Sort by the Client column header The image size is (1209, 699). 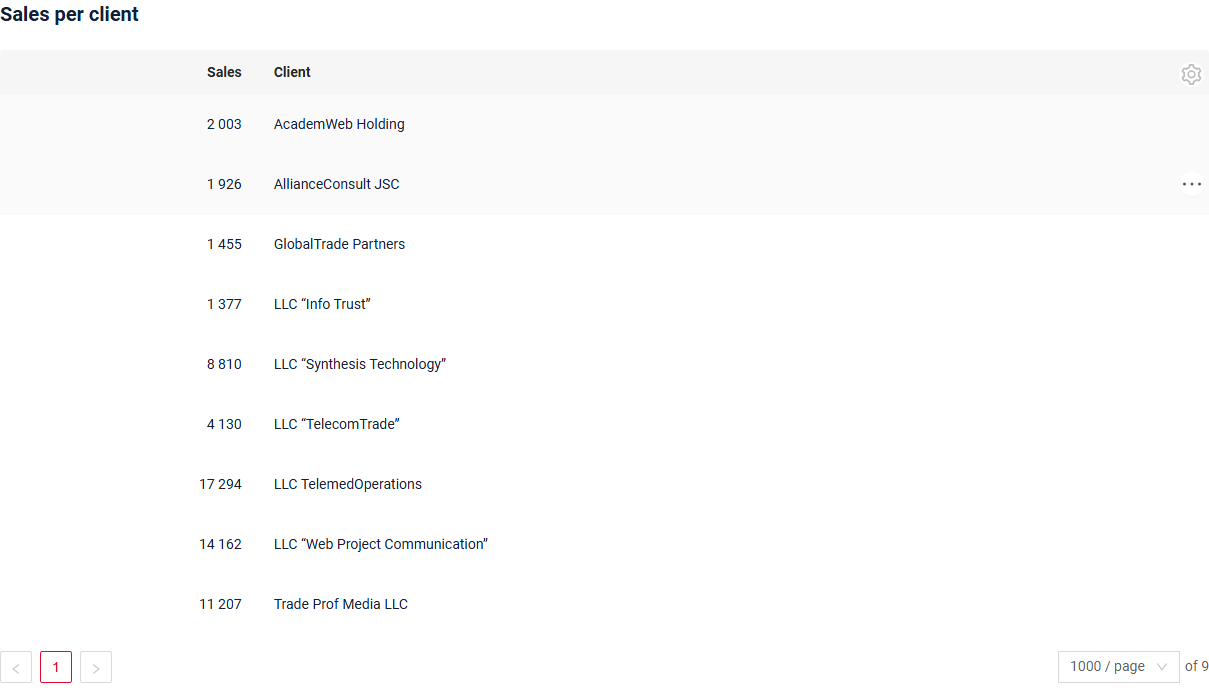click(292, 72)
